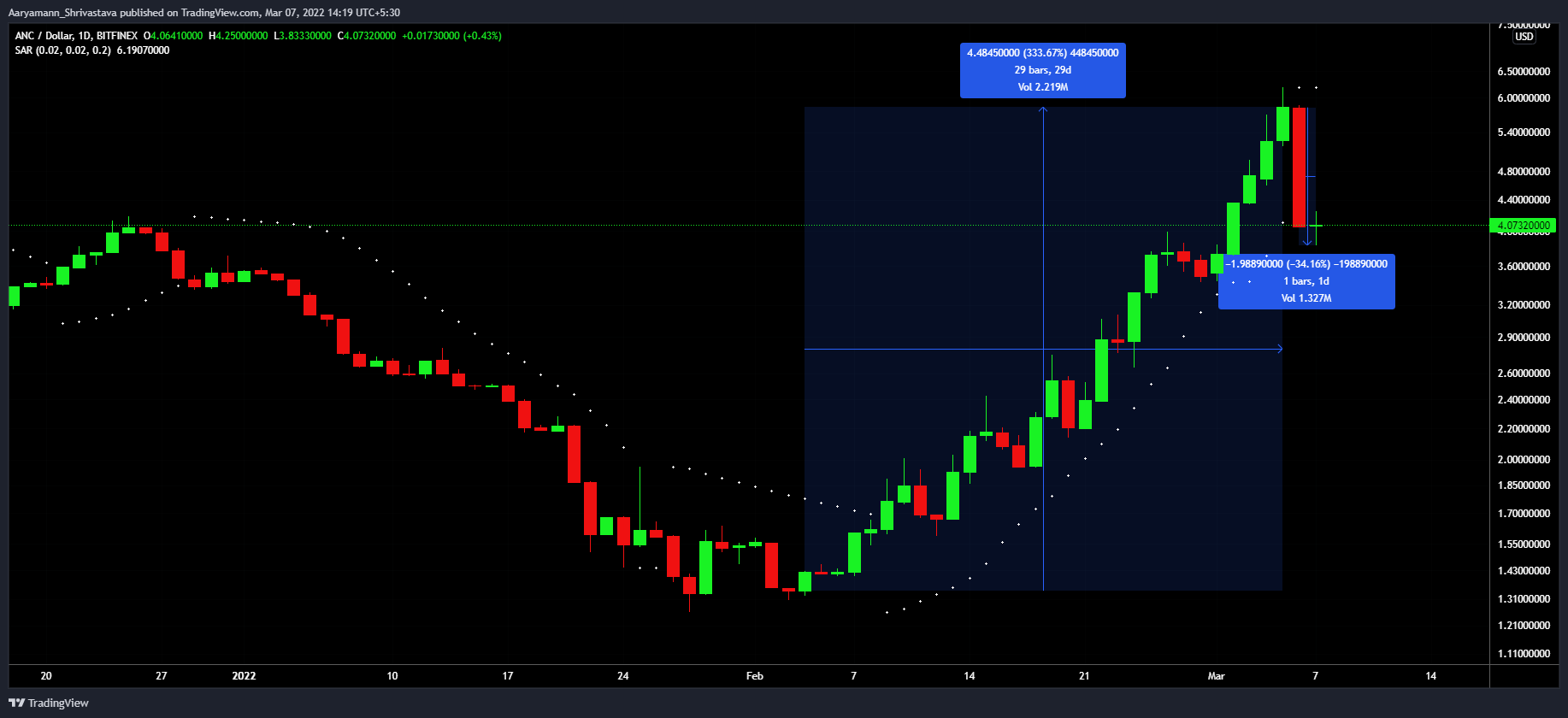Viewport: 1568px width, 718px height.
Task: Click the 2.00000000 price axis label
Action: (1524, 460)
